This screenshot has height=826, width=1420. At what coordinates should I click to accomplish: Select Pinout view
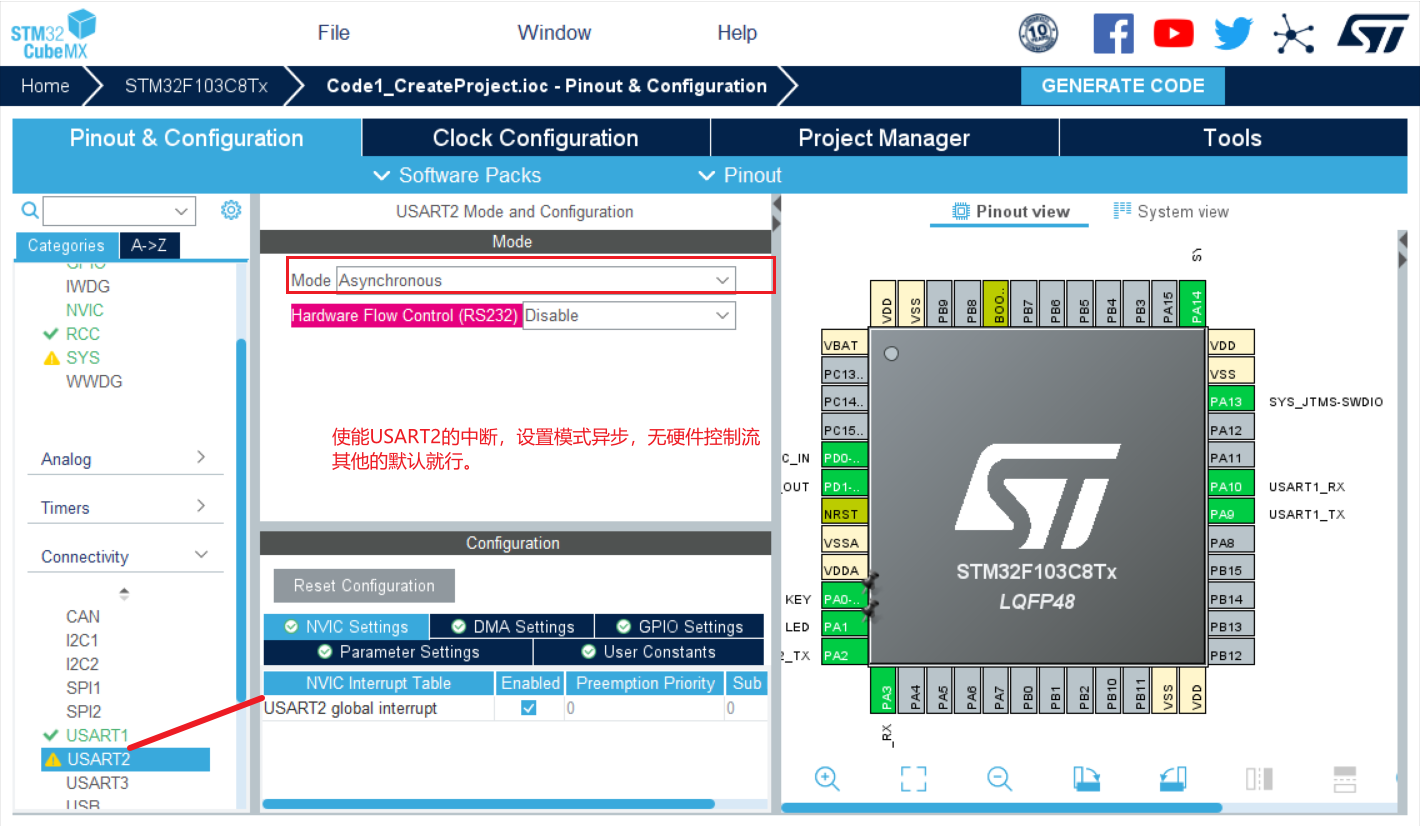coord(1010,211)
